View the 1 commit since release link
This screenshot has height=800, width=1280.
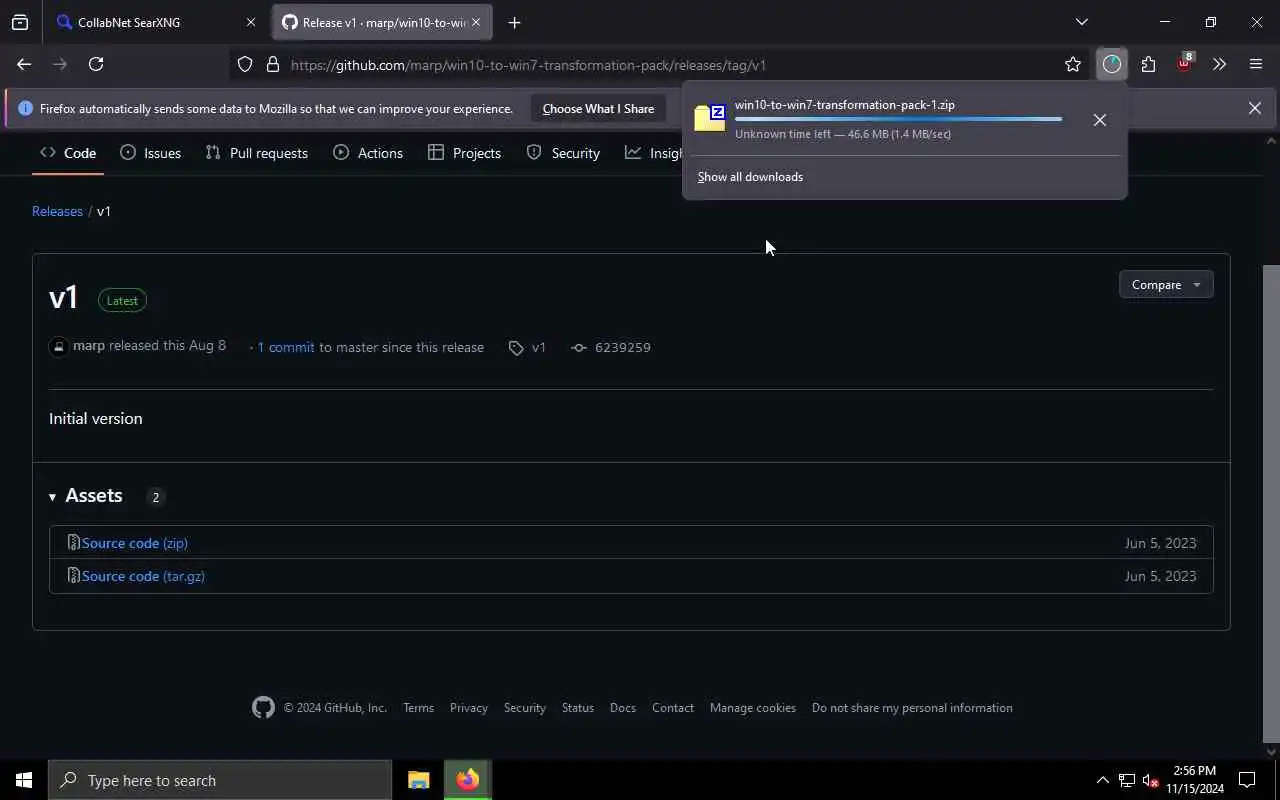(x=286, y=347)
